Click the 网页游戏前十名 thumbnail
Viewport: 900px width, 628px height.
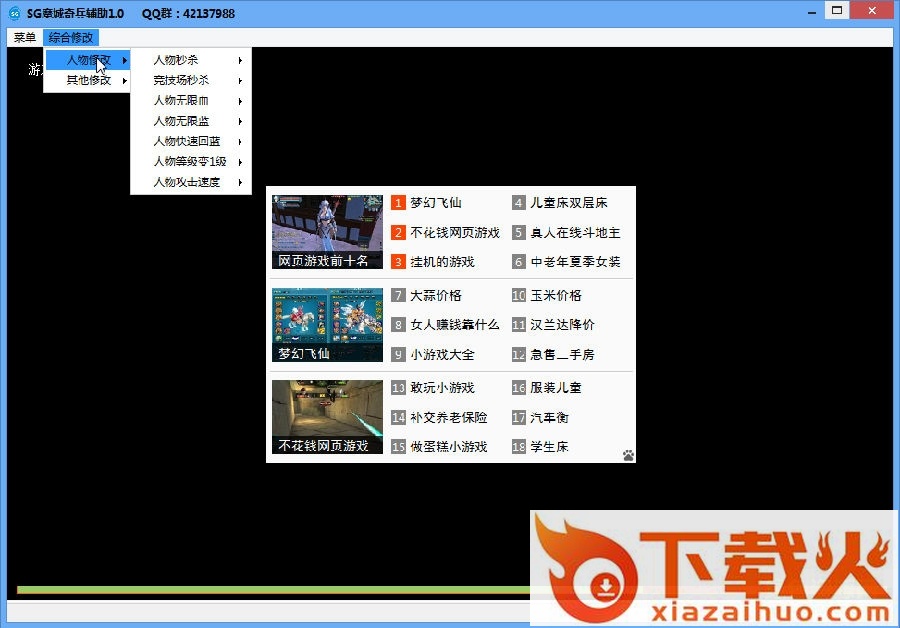tap(327, 231)
